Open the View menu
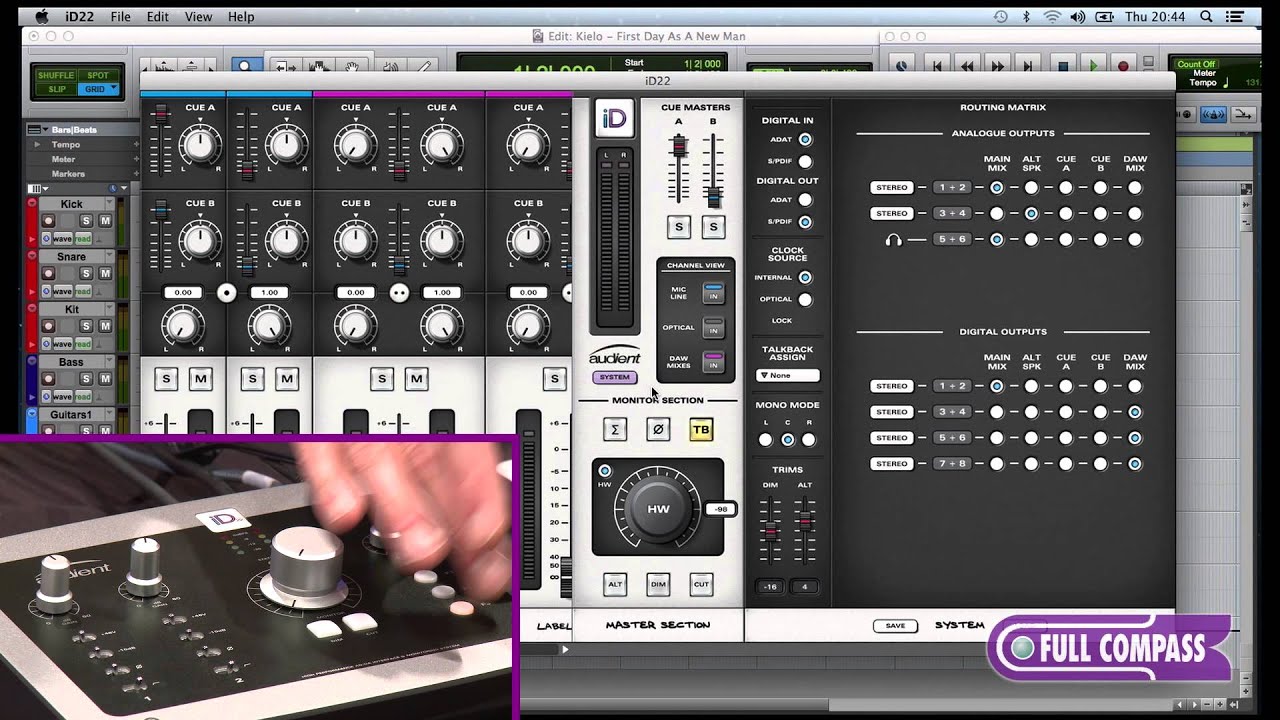 tap(198, 17)
